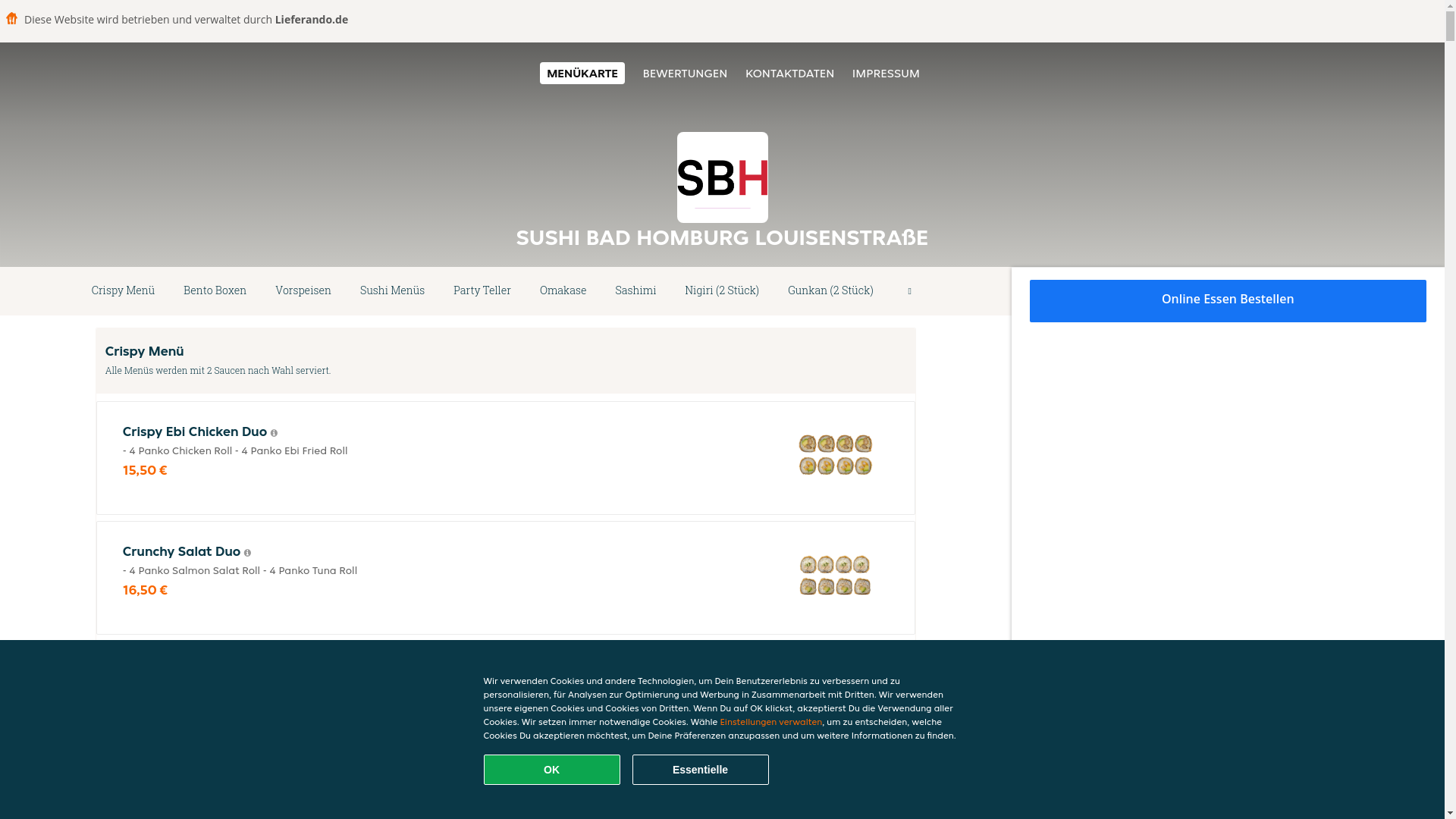Go to Gunkan (2 Stück) category

830,290
